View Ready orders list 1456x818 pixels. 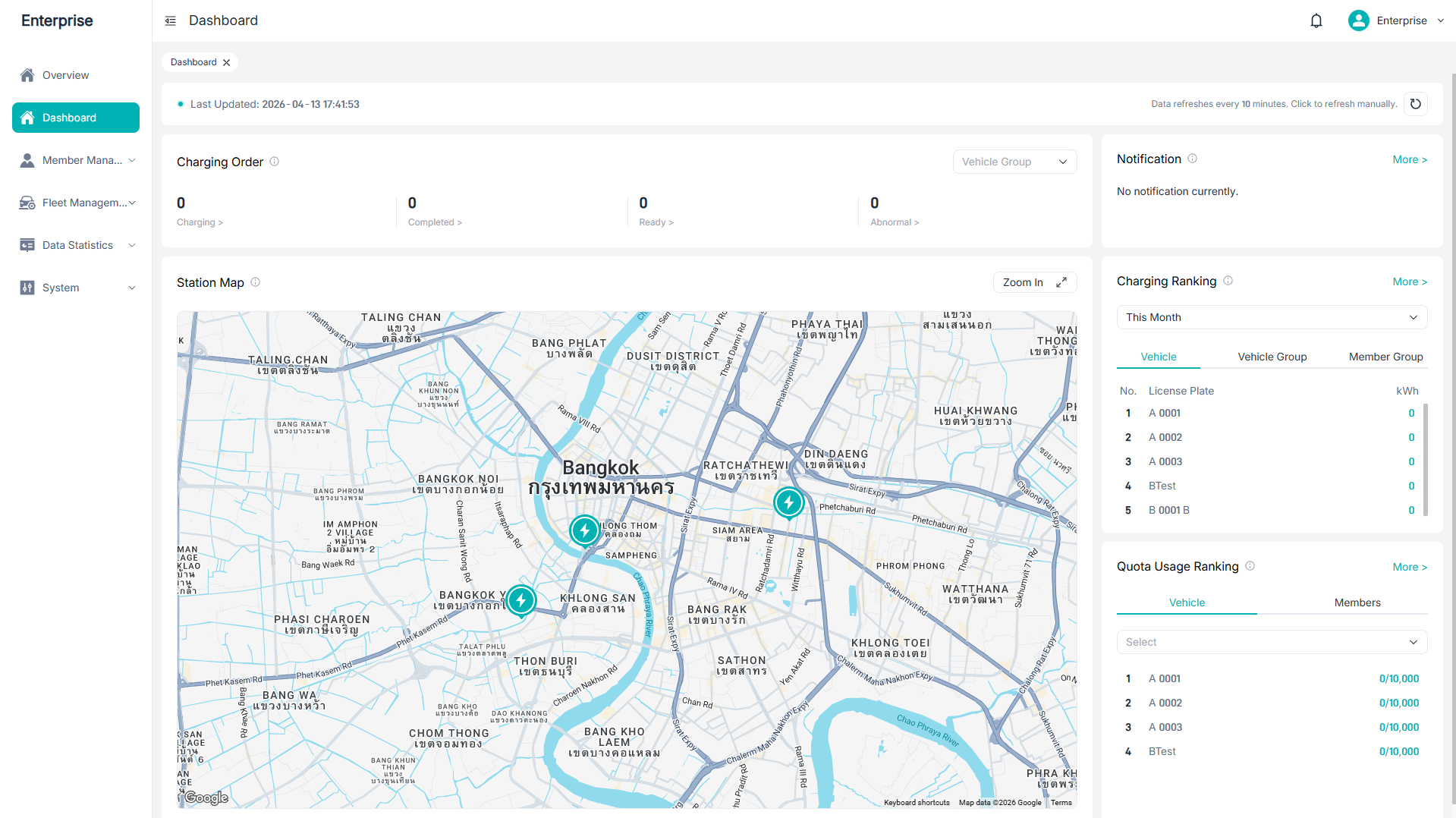[x=656, y=222]
